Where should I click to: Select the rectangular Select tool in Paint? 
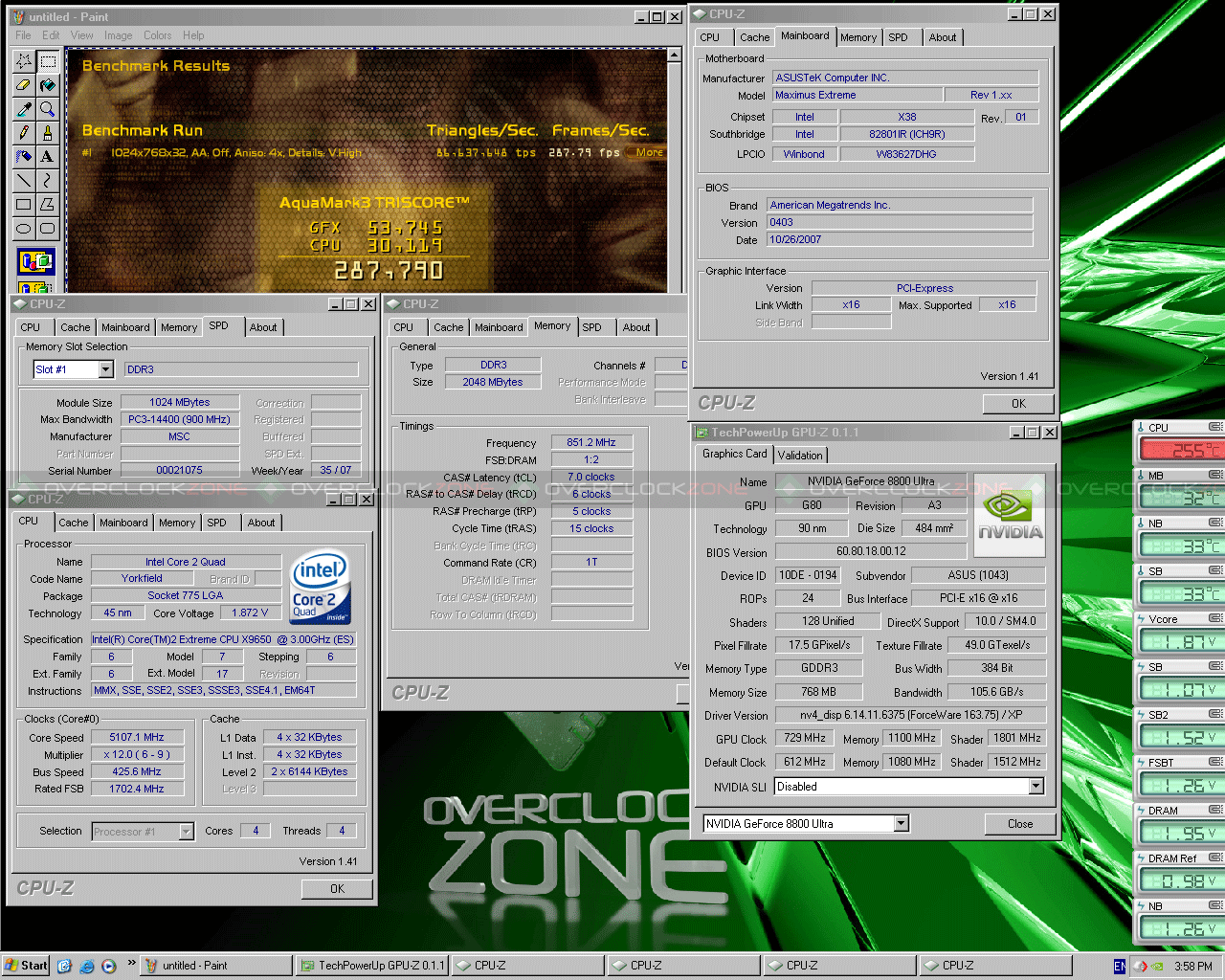point(48,61)
